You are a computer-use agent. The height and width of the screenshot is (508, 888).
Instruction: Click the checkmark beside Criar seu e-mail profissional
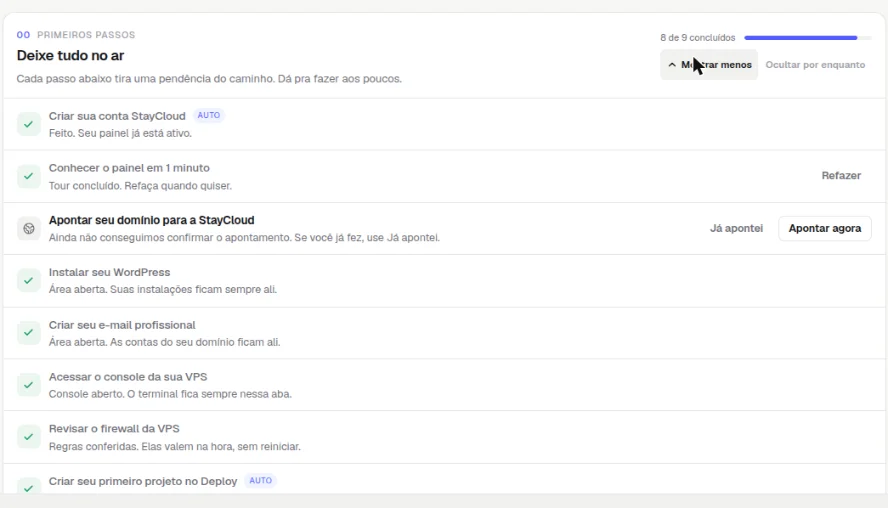click(x=28, y=332)
